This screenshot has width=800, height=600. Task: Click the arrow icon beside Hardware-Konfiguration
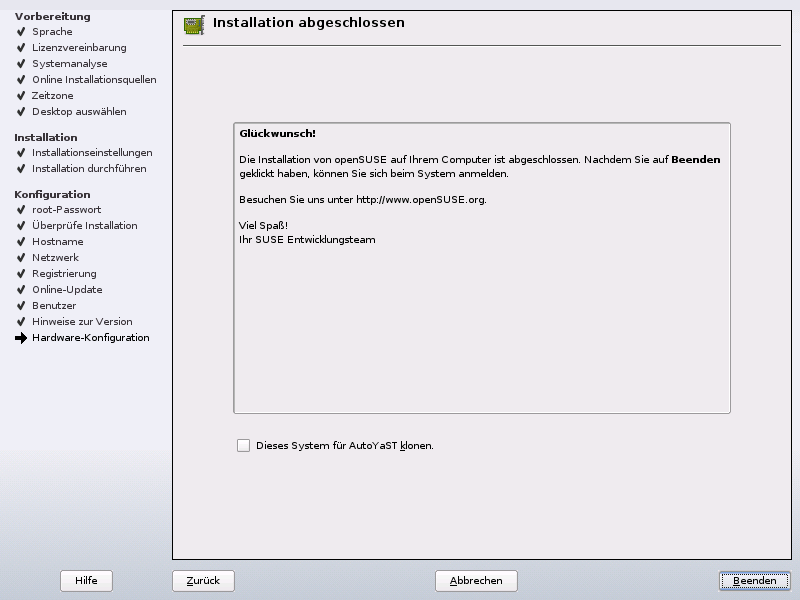(21, 338)
